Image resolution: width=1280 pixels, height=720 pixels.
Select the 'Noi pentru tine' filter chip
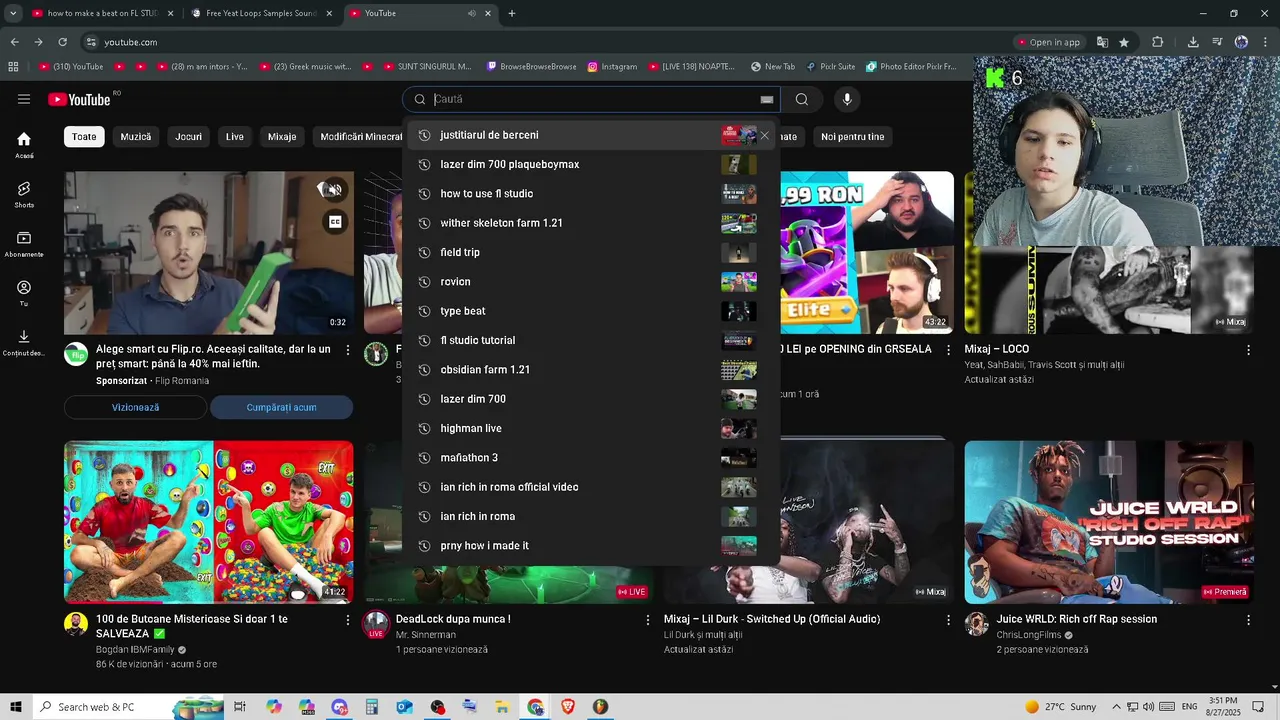pos(853,137)
